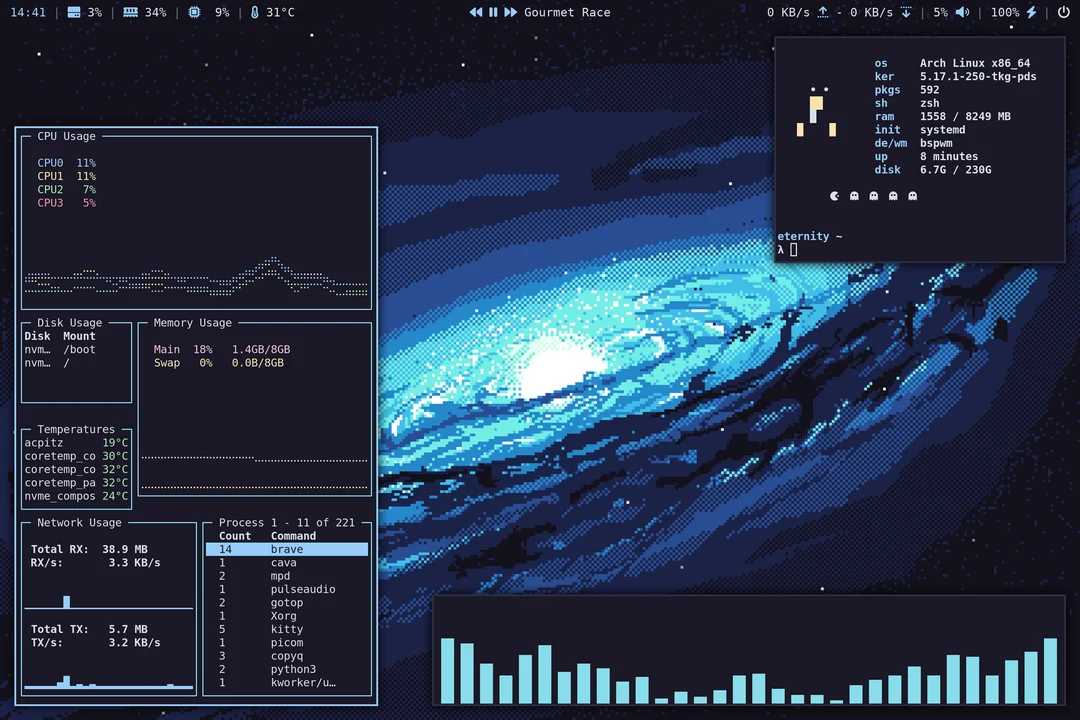The image size is (1080, 720).
Task: Skip to the next track
Action: 512,12
